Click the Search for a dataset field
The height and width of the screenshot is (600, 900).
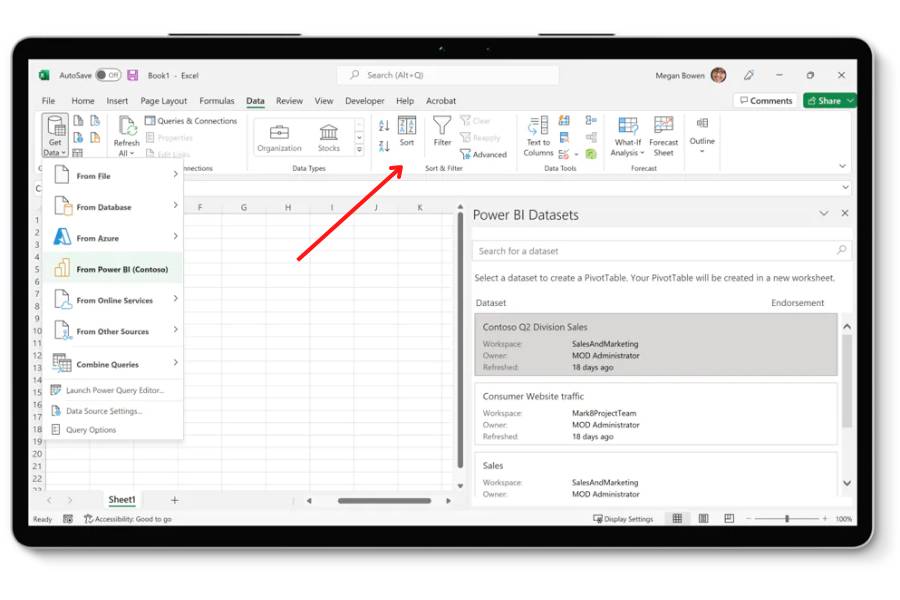pos(661,251)
